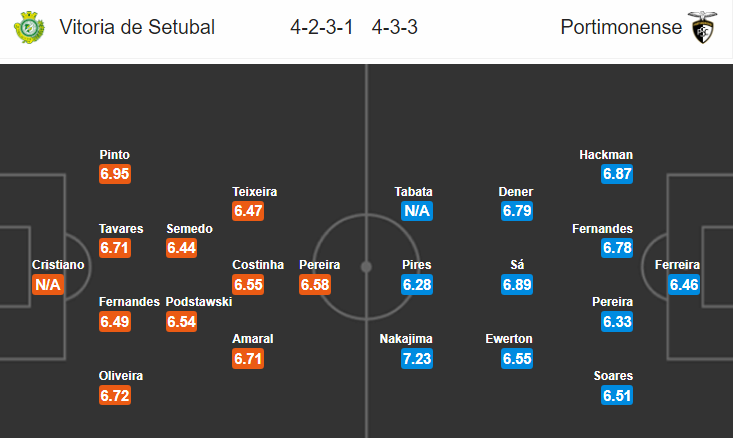Select Ferreira's 6.46 goalkeeper rating
733x438 pixels.
pyautogui.click(x=683, y=285)
